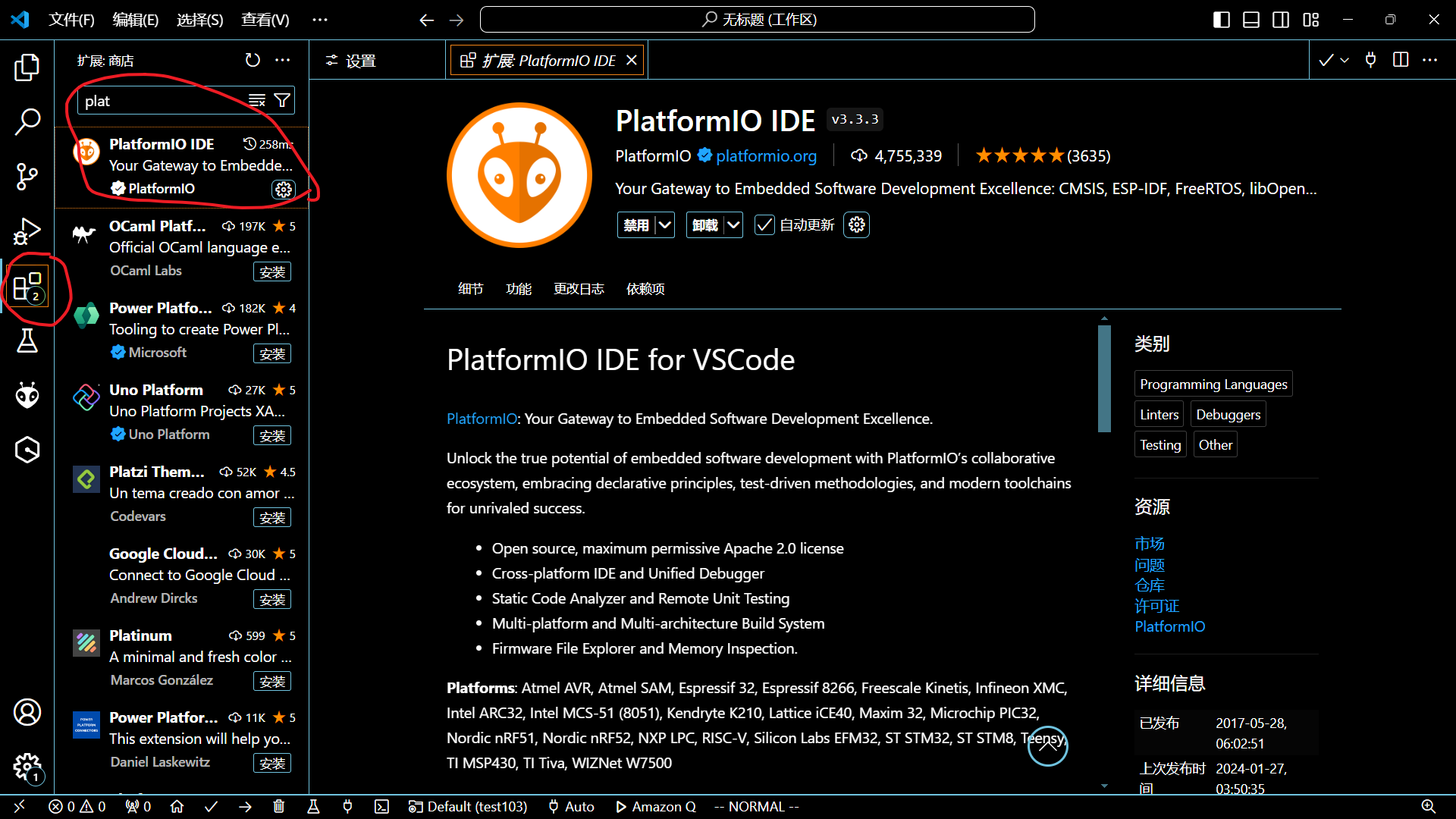
Task: Switch to the 功能 tab
Action: 519,289
